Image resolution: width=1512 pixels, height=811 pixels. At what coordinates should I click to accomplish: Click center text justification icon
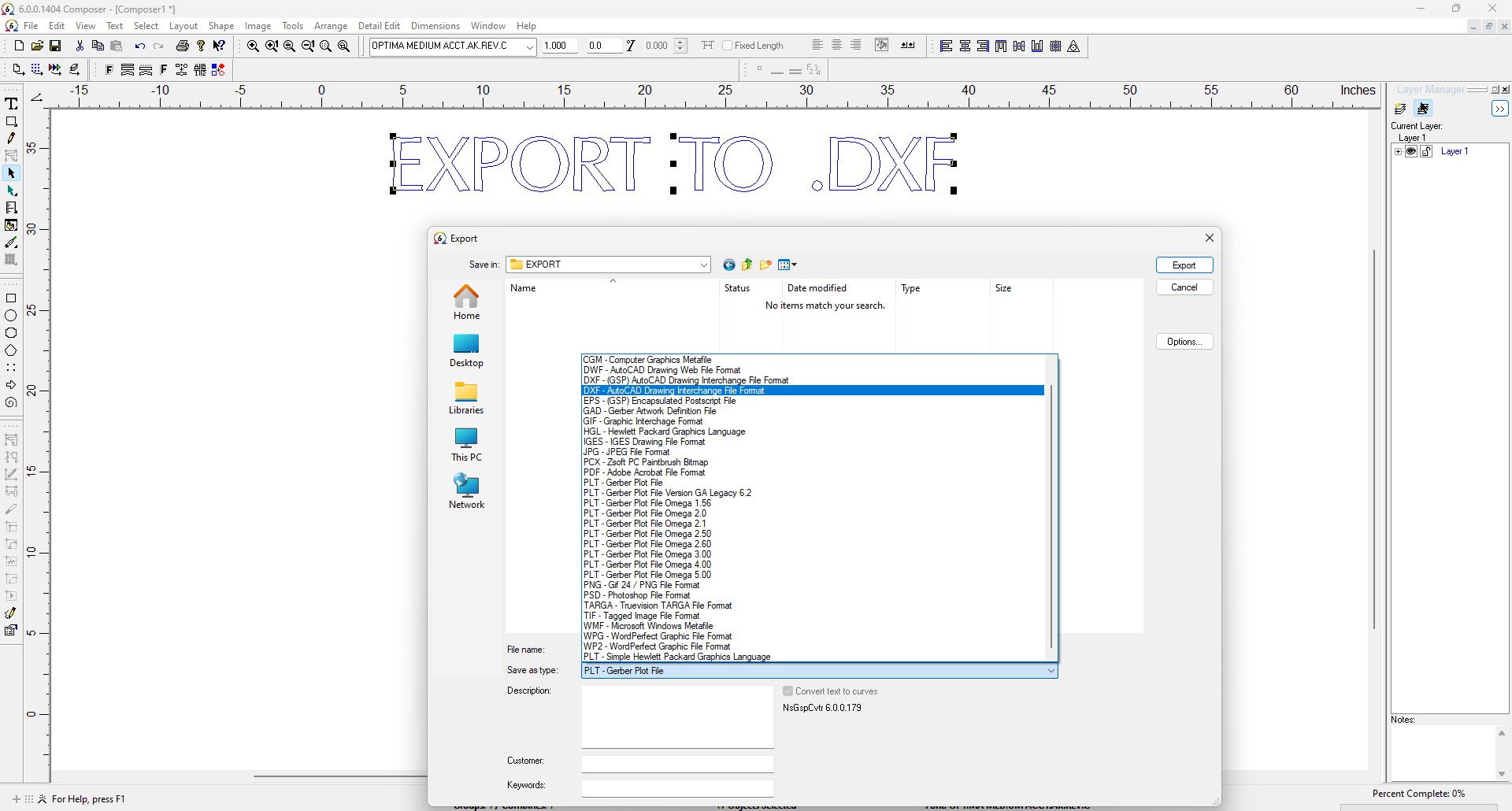(836, 46)
